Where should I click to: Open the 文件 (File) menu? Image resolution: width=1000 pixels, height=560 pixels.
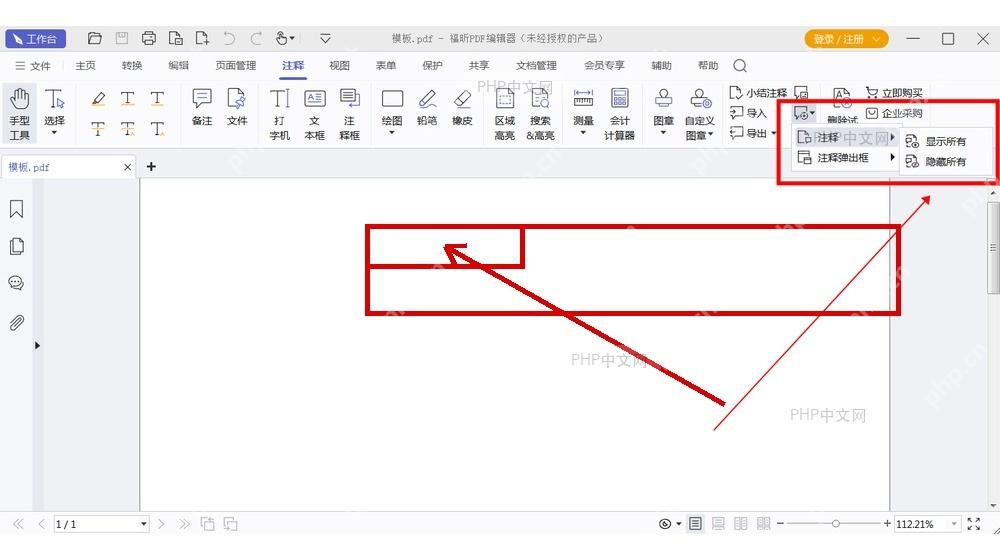coord(33,66)
